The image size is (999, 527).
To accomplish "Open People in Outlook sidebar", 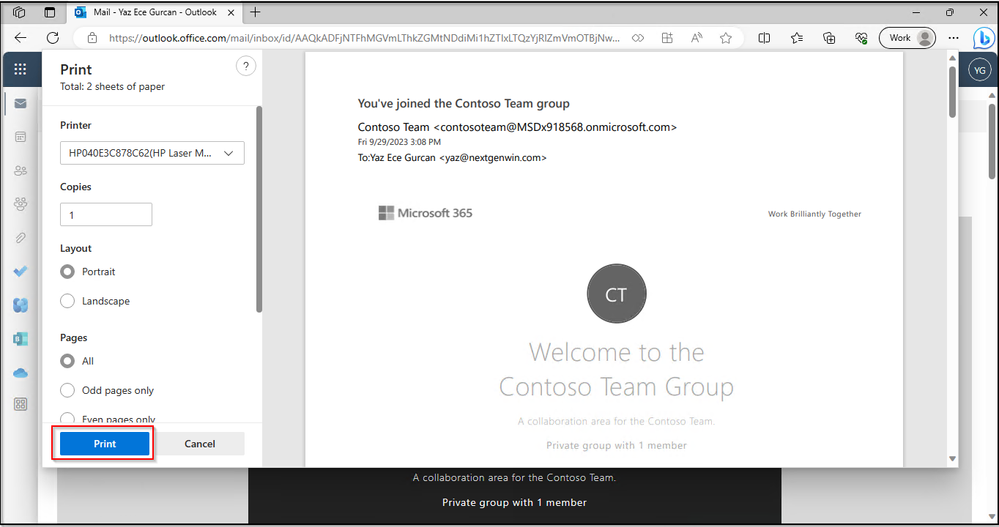I will point(20,171).
